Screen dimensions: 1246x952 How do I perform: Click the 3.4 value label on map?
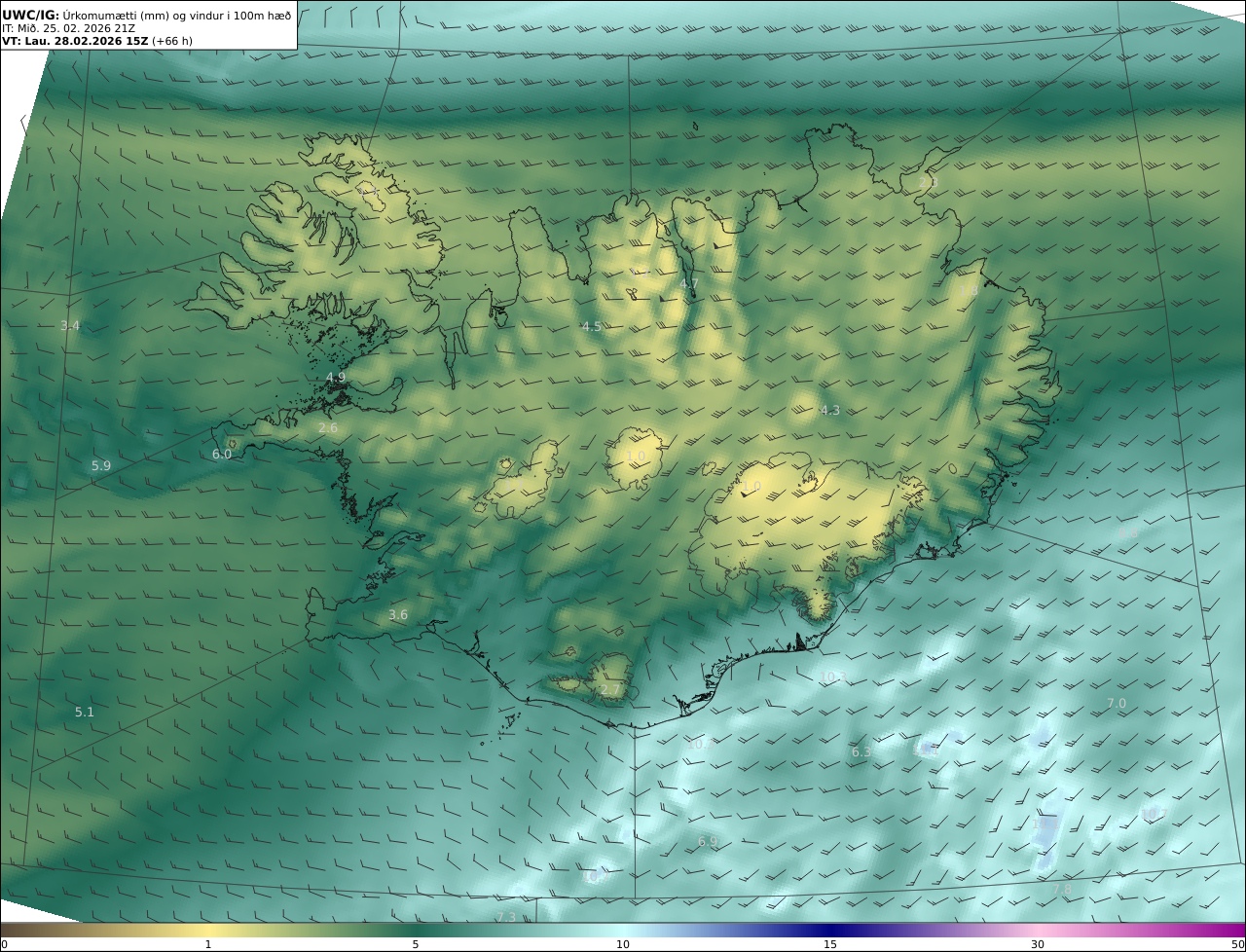point(70,326)
